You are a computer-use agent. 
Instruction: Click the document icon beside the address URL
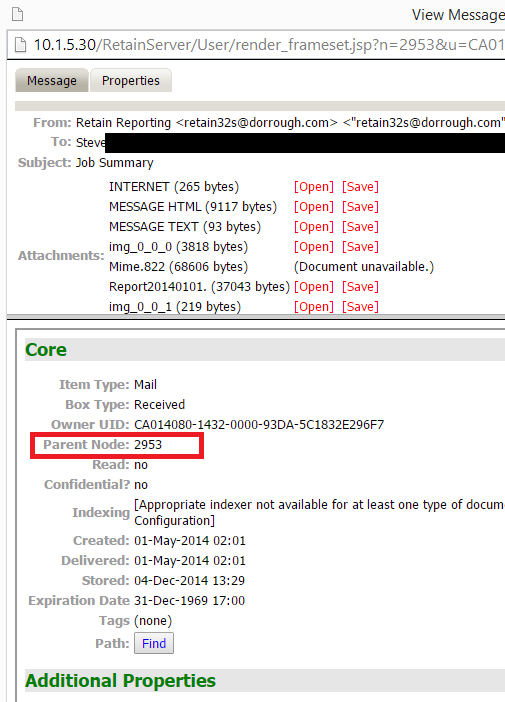click(21, 45)
